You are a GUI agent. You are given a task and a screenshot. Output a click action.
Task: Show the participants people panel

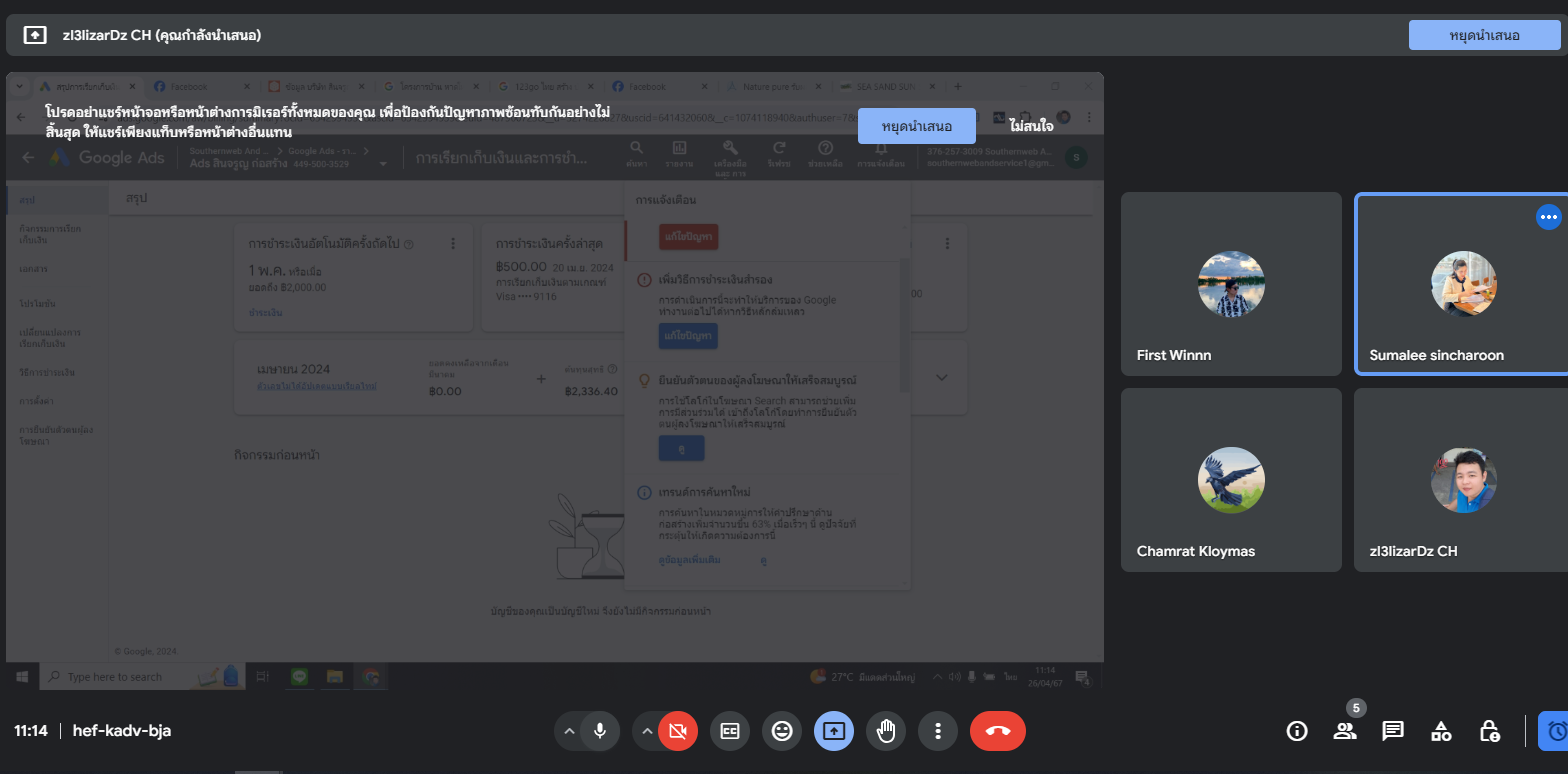[1345, 731]
